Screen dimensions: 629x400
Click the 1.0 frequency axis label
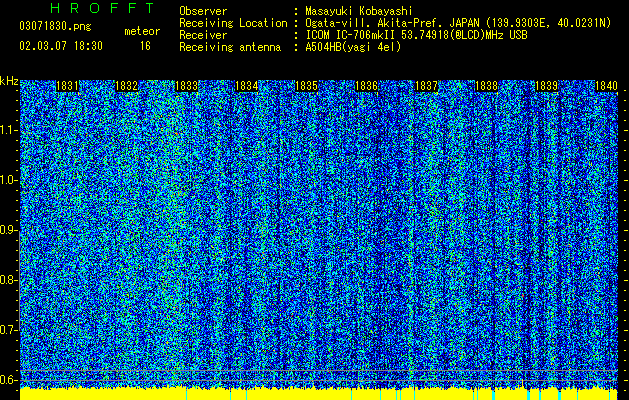coord(9,180)
